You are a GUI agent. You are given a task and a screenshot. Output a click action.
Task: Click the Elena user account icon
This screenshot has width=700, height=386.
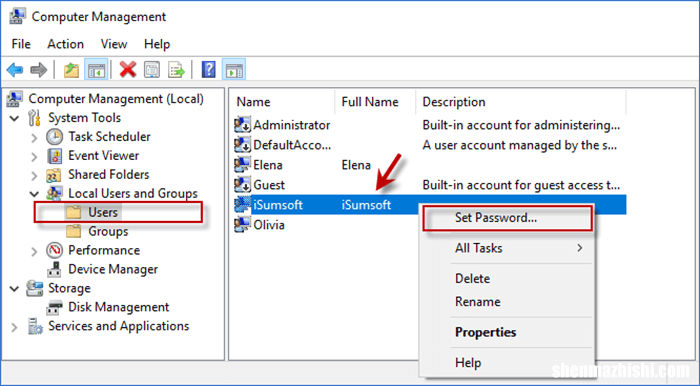[x=242, y=165]
